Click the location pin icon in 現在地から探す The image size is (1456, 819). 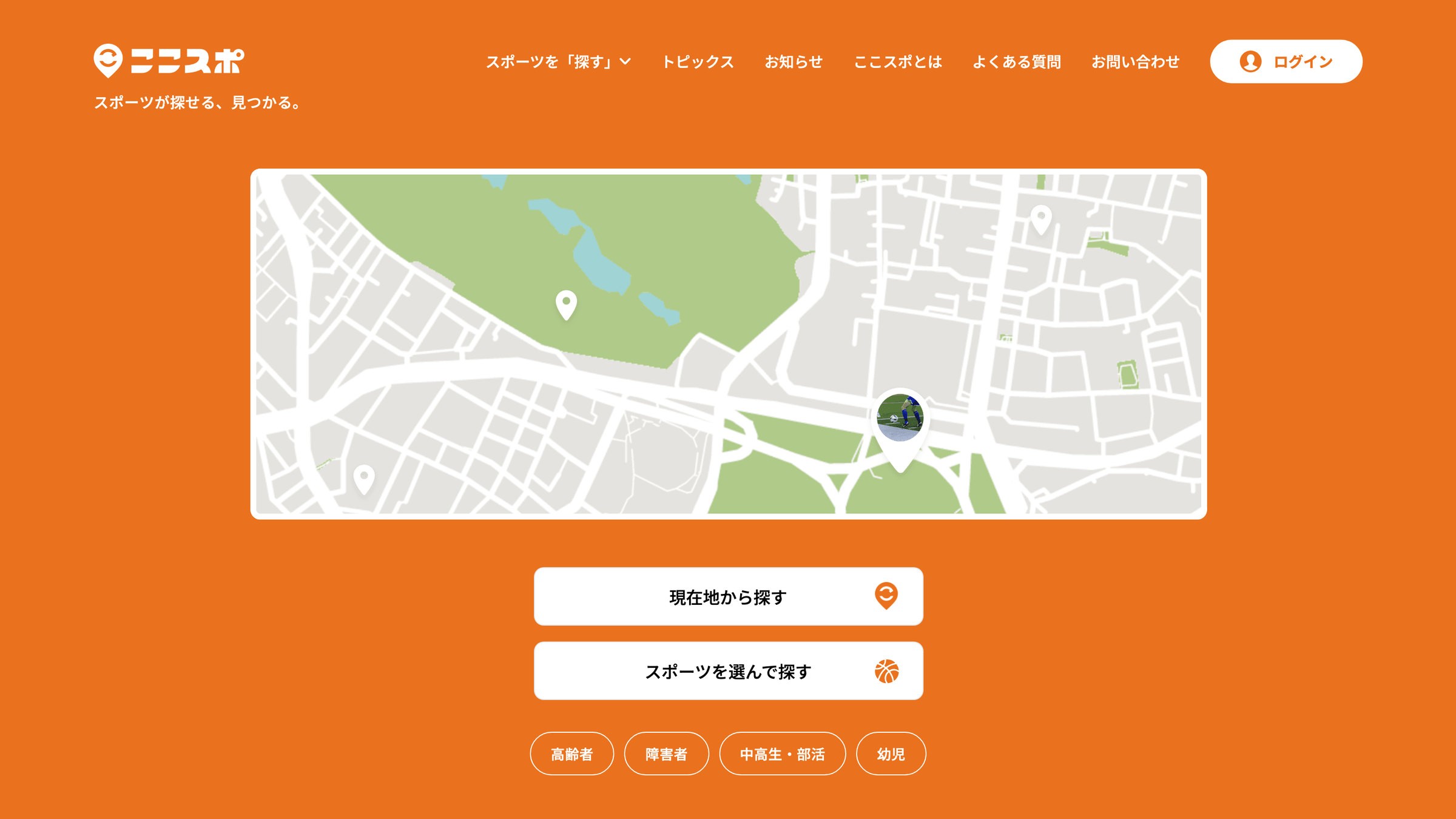tap(886, 596)
